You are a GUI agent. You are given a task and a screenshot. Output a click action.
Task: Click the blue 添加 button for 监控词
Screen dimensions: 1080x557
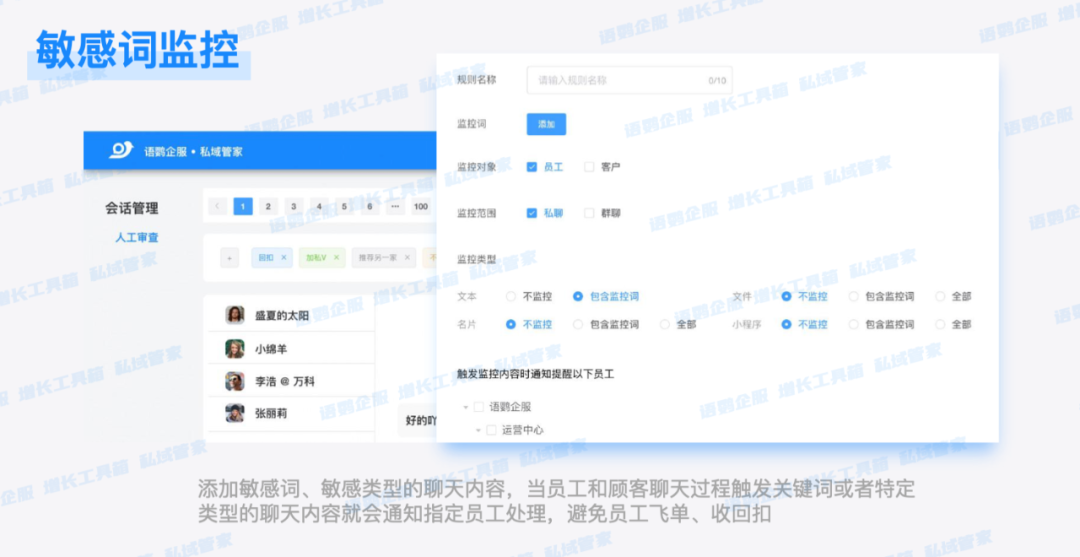pyautogui.click(x=546, y=124)
